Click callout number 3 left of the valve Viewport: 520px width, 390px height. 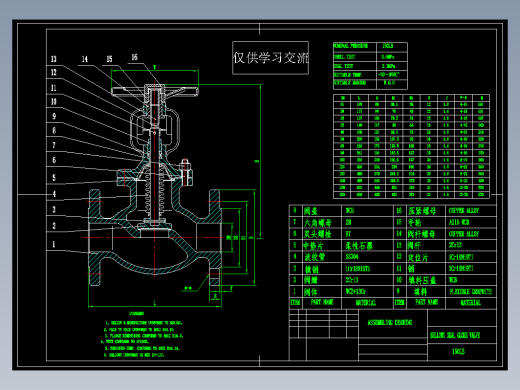[x=54, y=210]
